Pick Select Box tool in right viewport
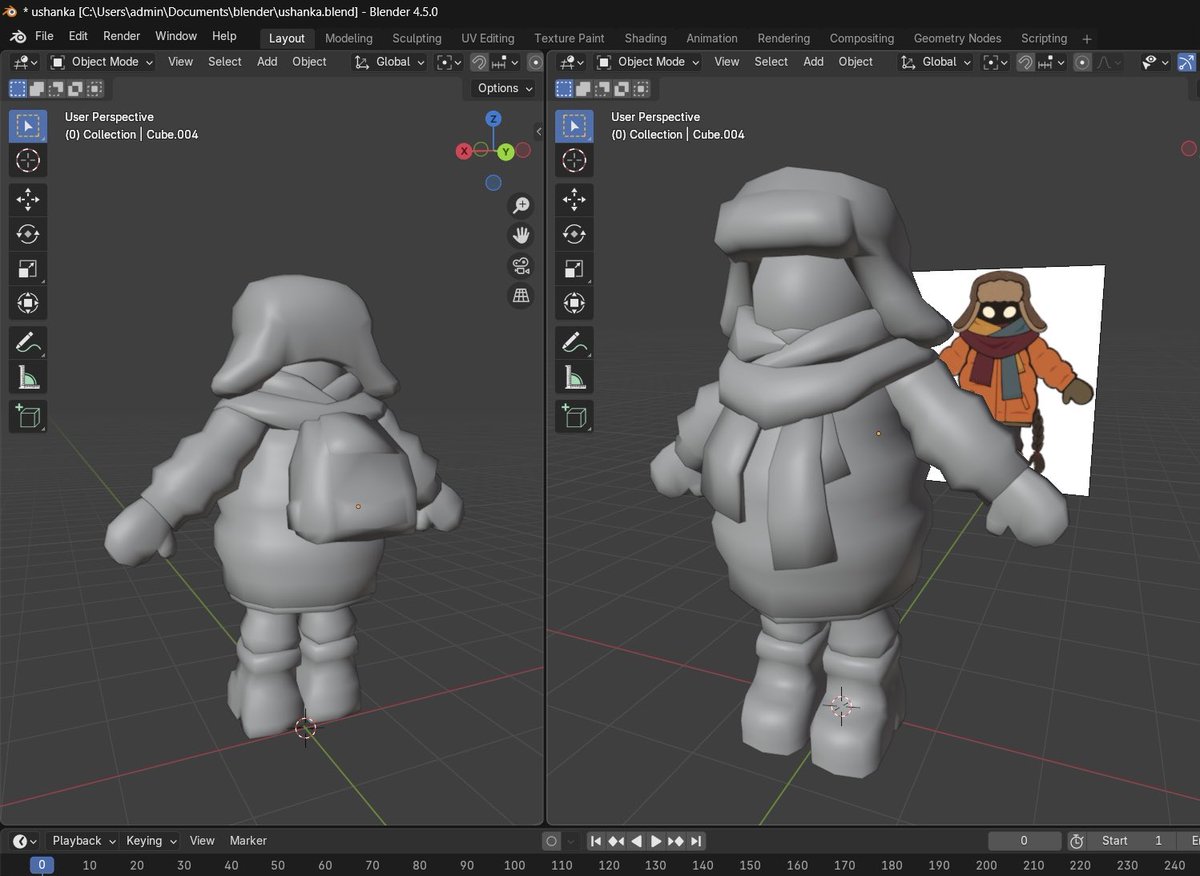The height and width of the screenshot is (876, 1200). [574, 126]
